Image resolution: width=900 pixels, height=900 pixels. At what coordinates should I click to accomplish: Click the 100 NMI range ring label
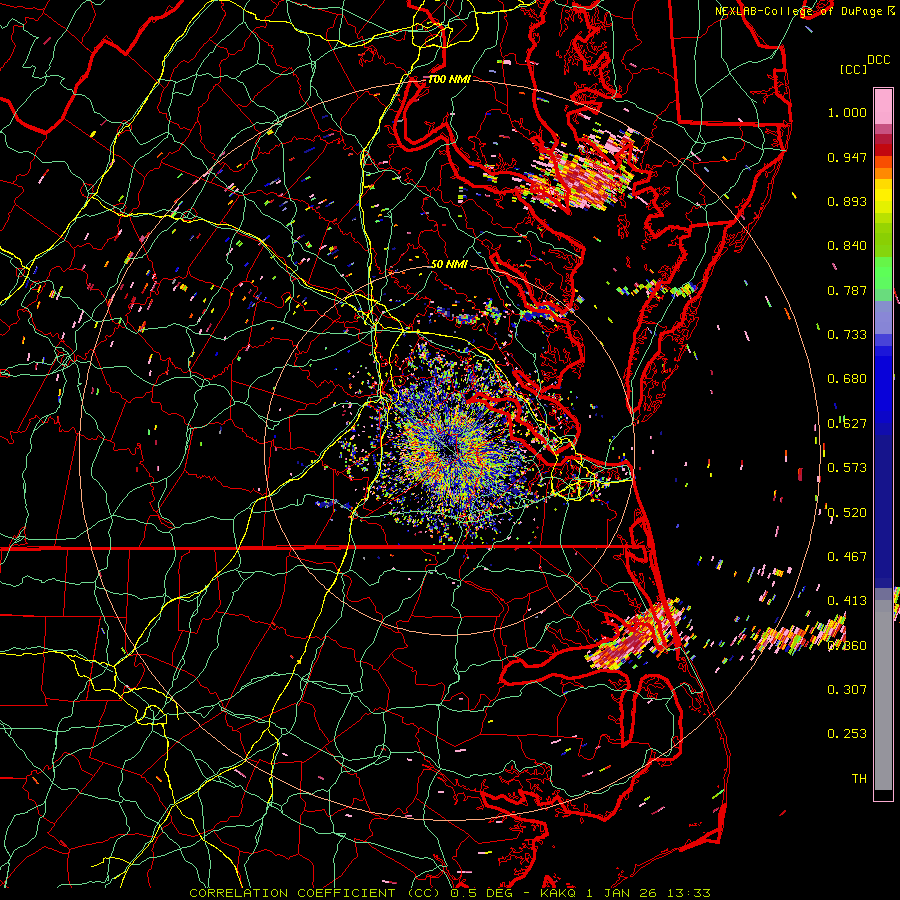(x=449, y=79)
